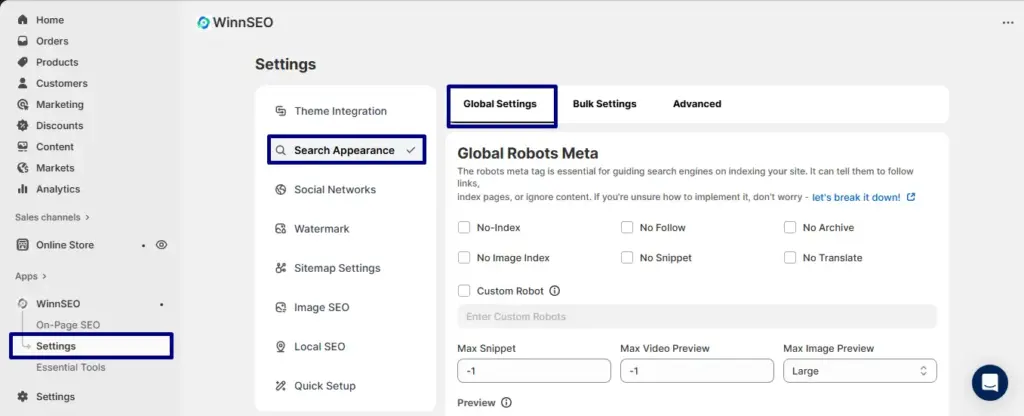Click external link icon after break it down
This screenshot has width=1024, height=416.
tap(911, 197)
